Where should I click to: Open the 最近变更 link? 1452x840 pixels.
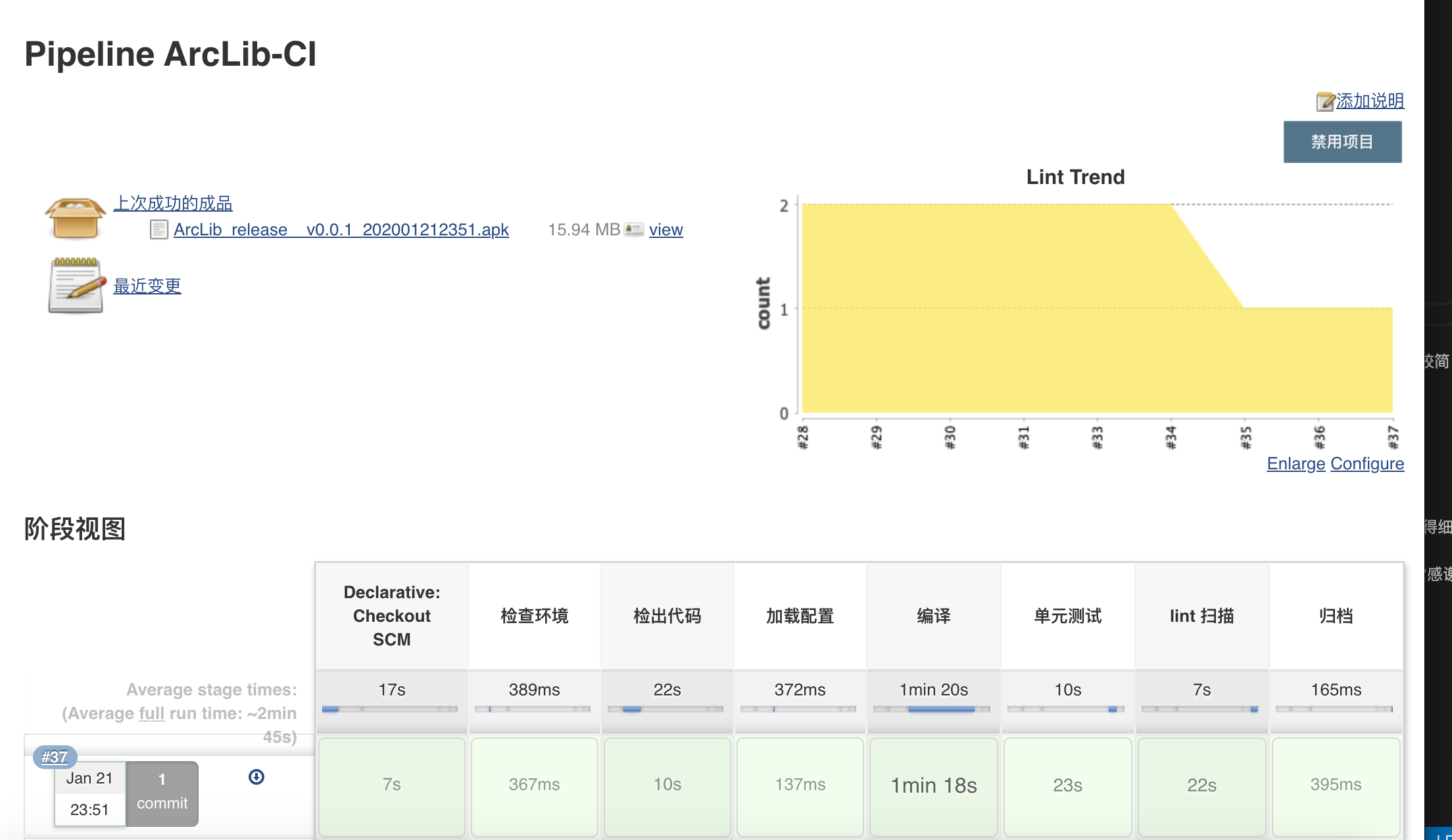tap(147, 286)
